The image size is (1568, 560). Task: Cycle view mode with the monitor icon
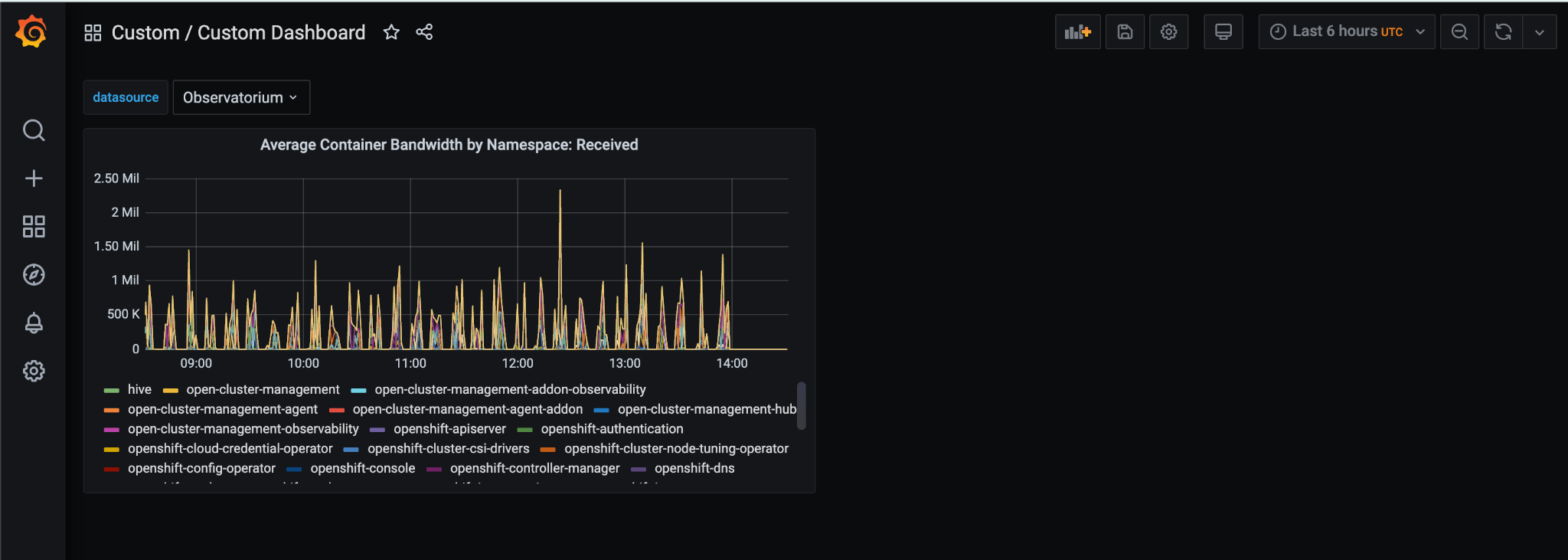click(x=1223, y=32)
